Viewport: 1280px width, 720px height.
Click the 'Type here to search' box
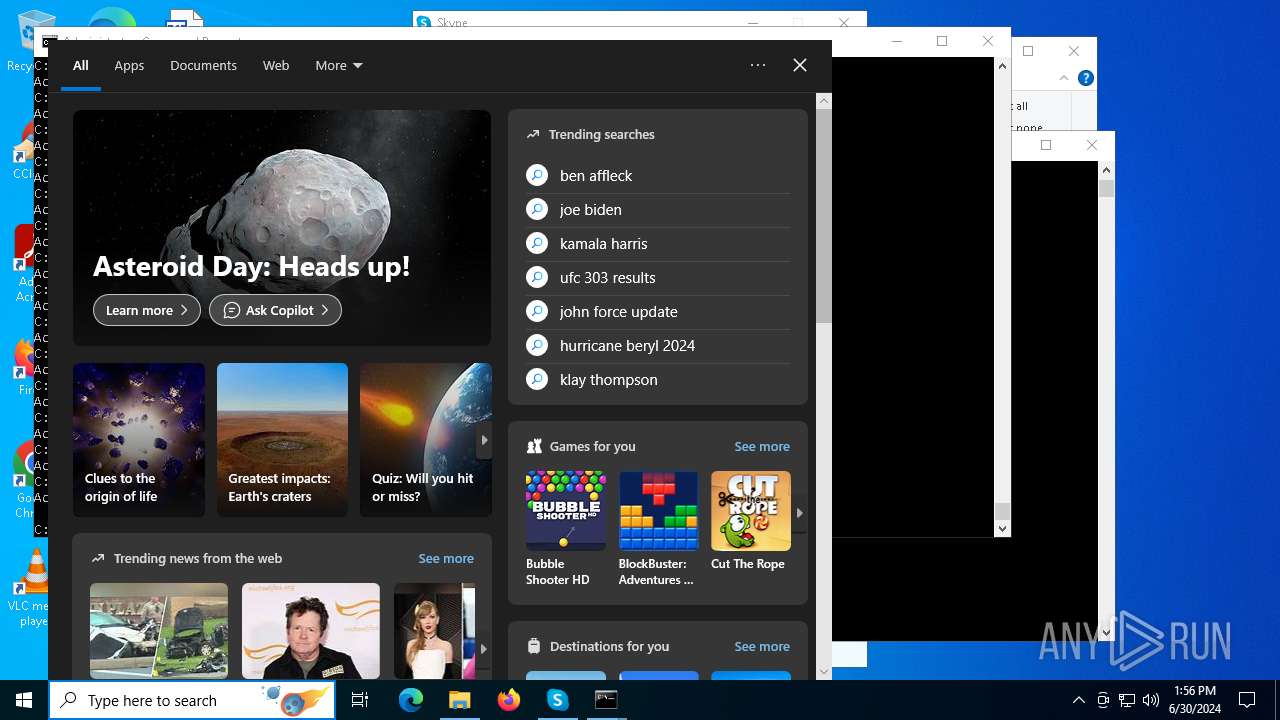coord(192,700)
